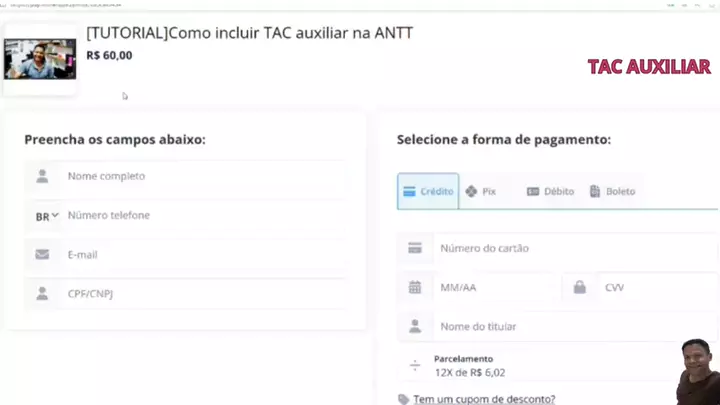The image size is (720, 405).
Task: Select the Boleto payment tab
Action: 612,191
